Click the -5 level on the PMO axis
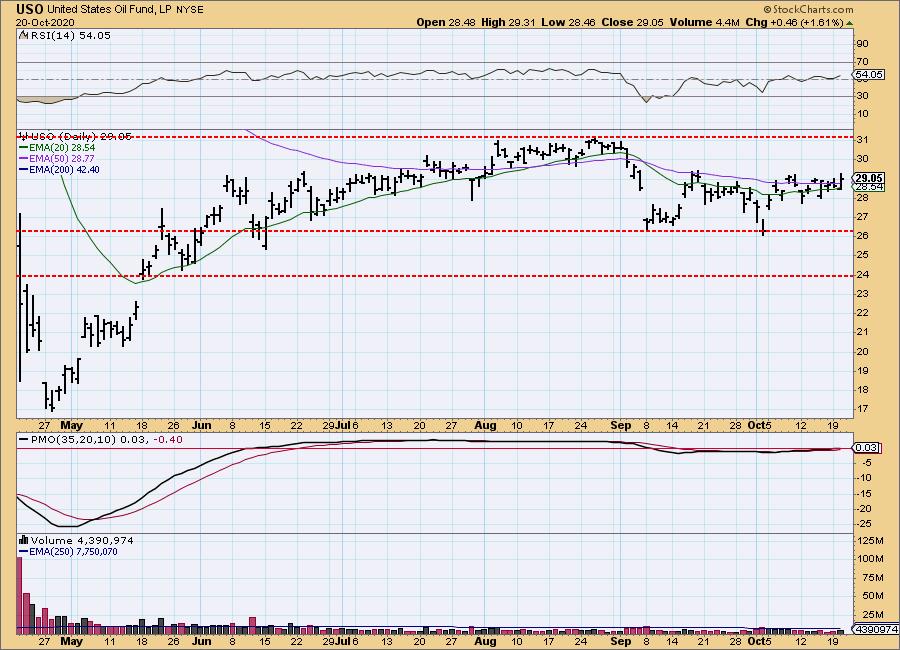Image resolution: width=900 pixels, height=650 pixels. click(866, 462)
